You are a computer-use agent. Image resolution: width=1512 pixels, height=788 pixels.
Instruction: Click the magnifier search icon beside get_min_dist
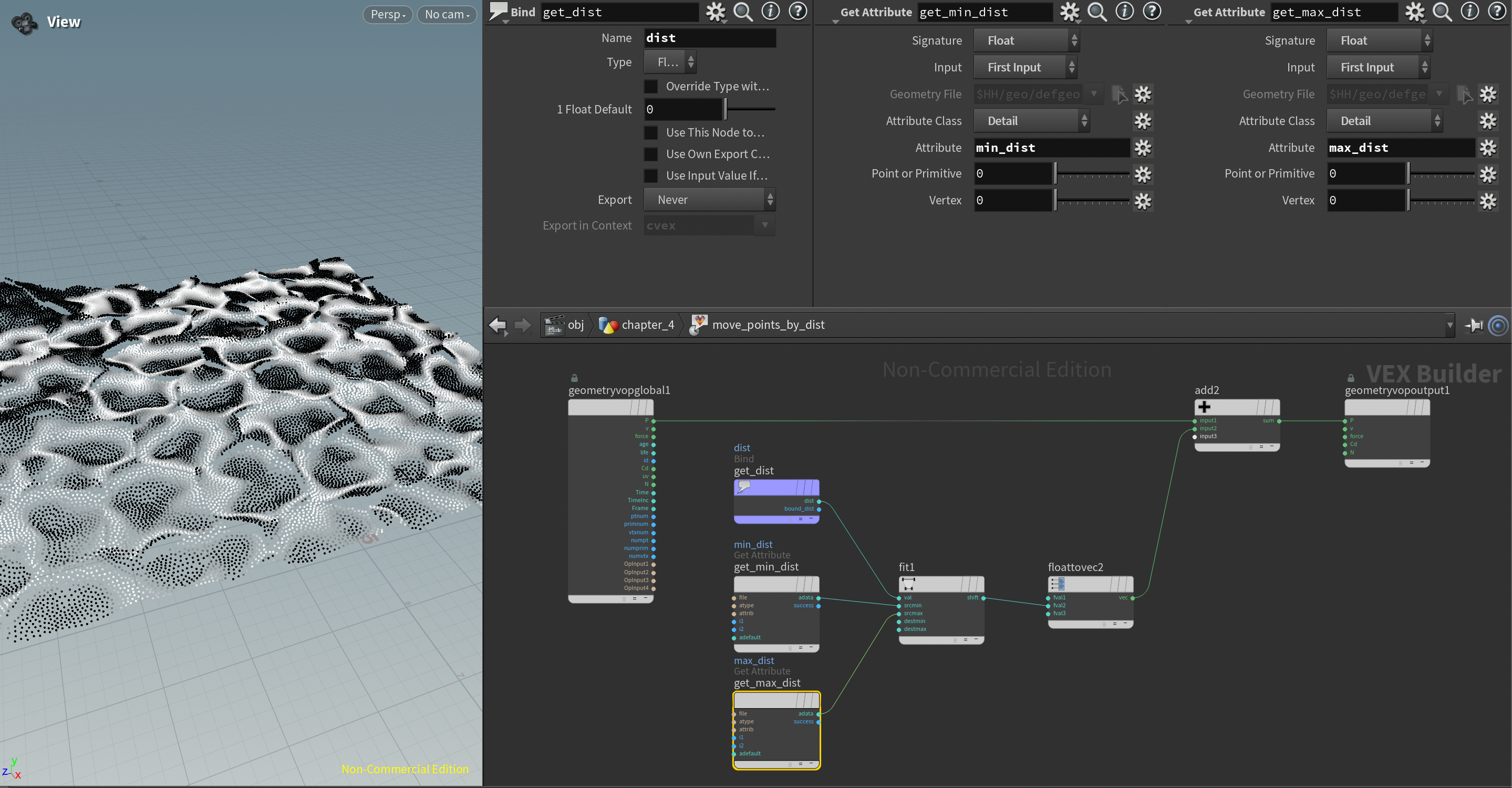pyautogui.click(x=1096, y=12)
